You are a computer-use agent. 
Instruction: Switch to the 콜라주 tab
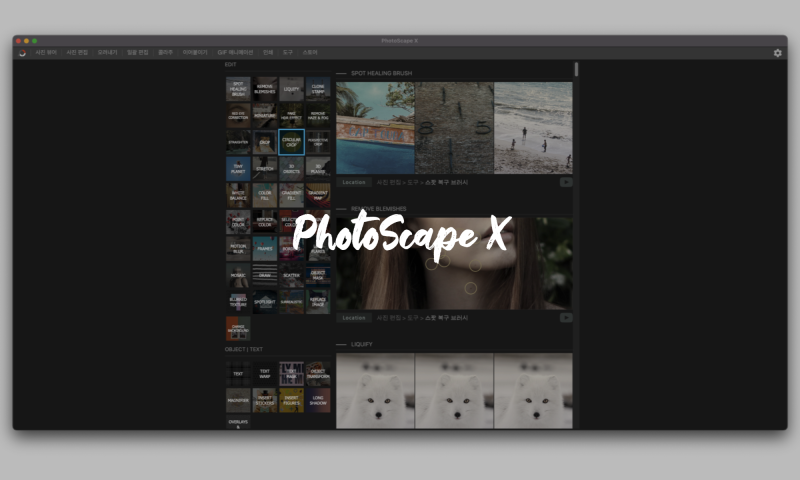(x=165, y=53)
